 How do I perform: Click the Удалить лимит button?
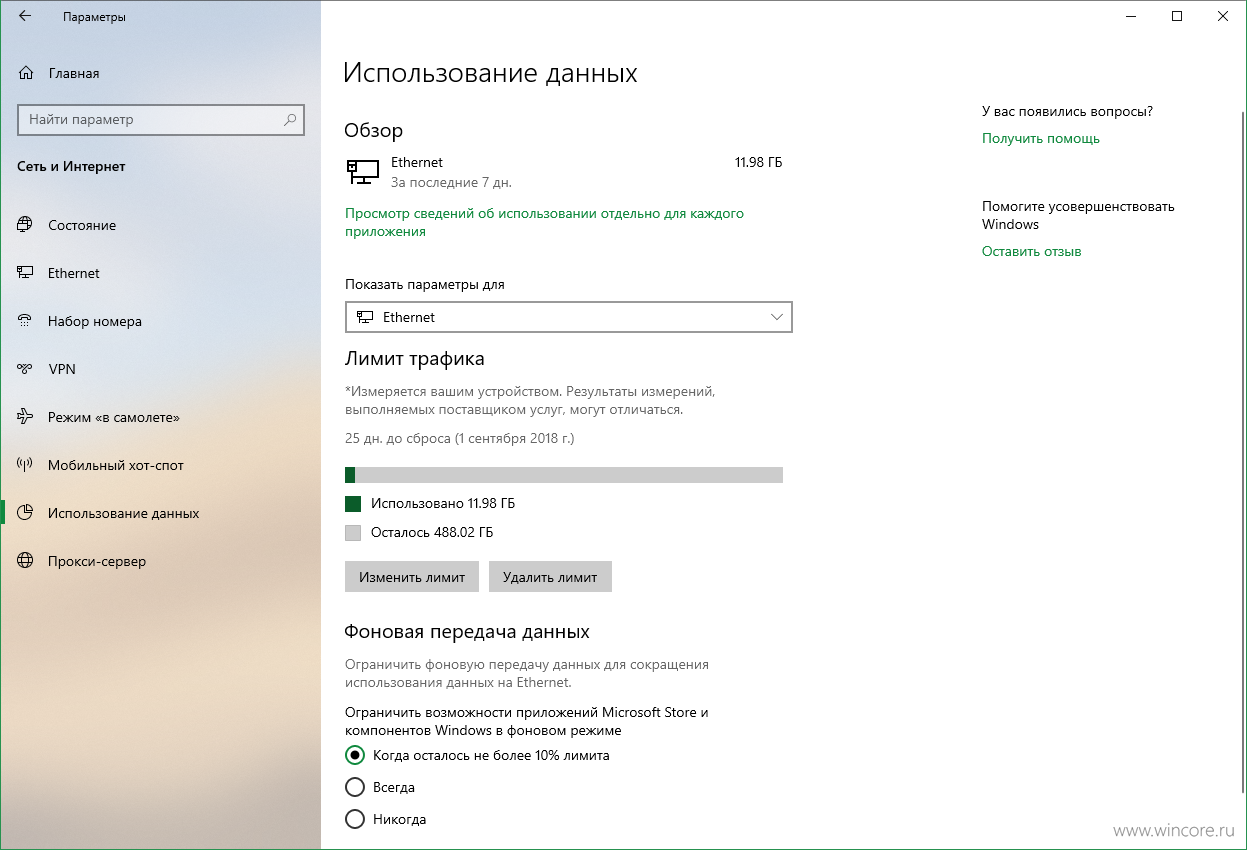(550, 577)
